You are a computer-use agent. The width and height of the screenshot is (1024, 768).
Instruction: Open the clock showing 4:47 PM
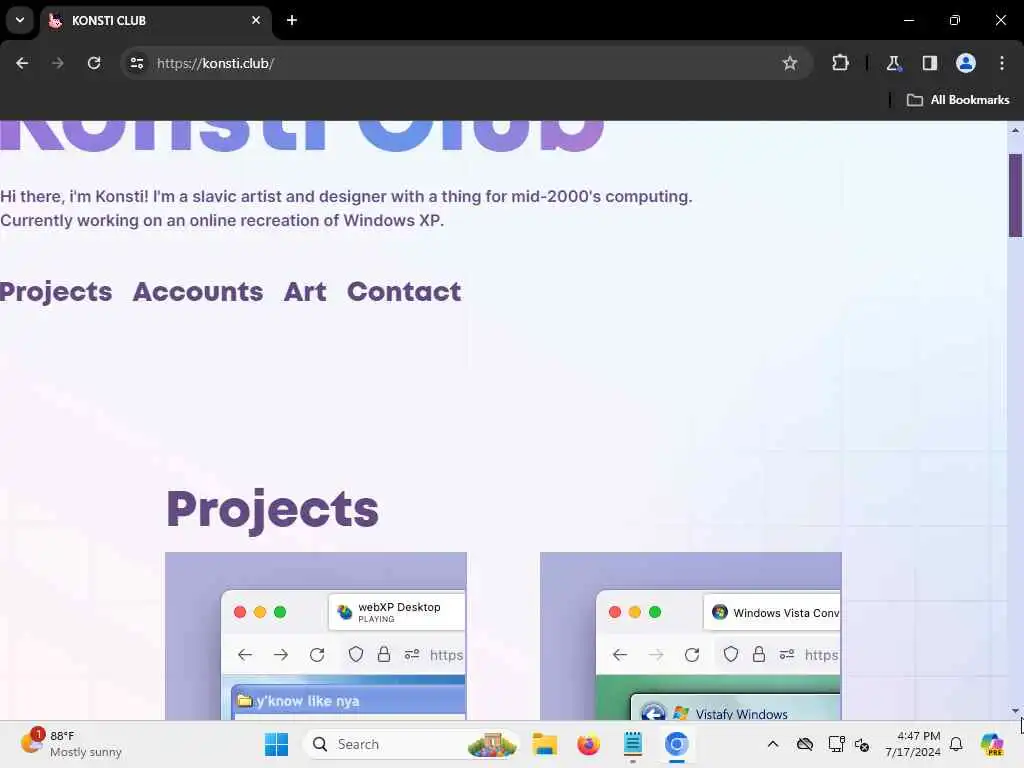pos(913,744)
